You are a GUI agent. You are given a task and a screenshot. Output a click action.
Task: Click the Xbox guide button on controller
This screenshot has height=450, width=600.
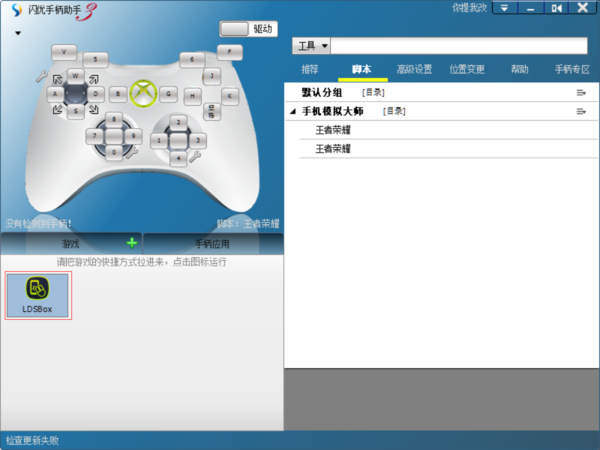[x=144, y=92]
